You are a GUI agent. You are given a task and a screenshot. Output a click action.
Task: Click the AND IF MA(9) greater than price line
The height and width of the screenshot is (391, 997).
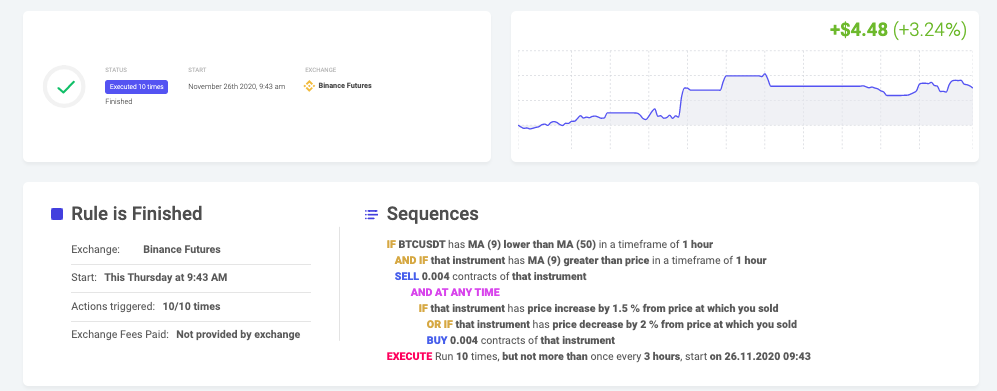[581, 261]
